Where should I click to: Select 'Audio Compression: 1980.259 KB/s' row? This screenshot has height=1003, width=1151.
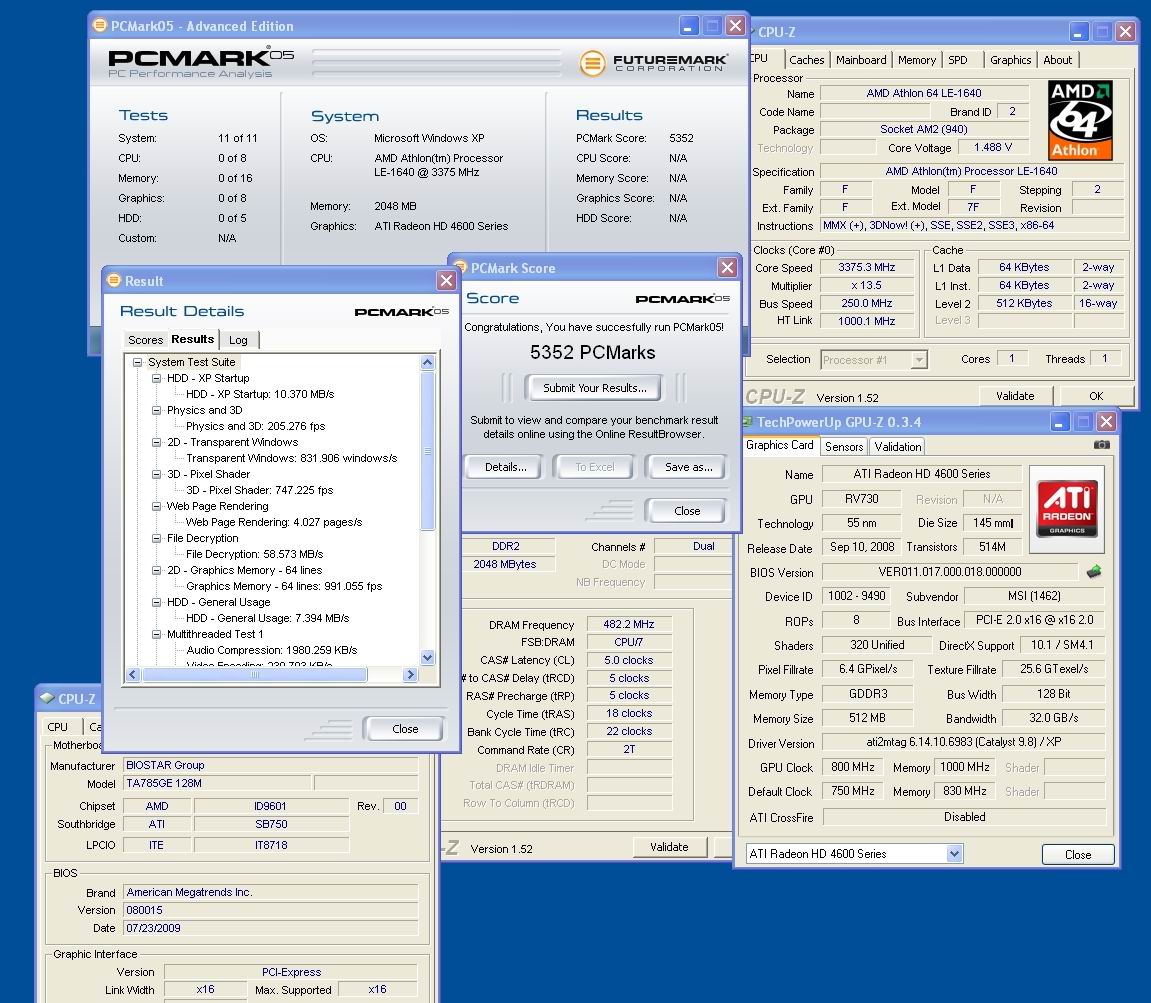(x=272, y=650)
